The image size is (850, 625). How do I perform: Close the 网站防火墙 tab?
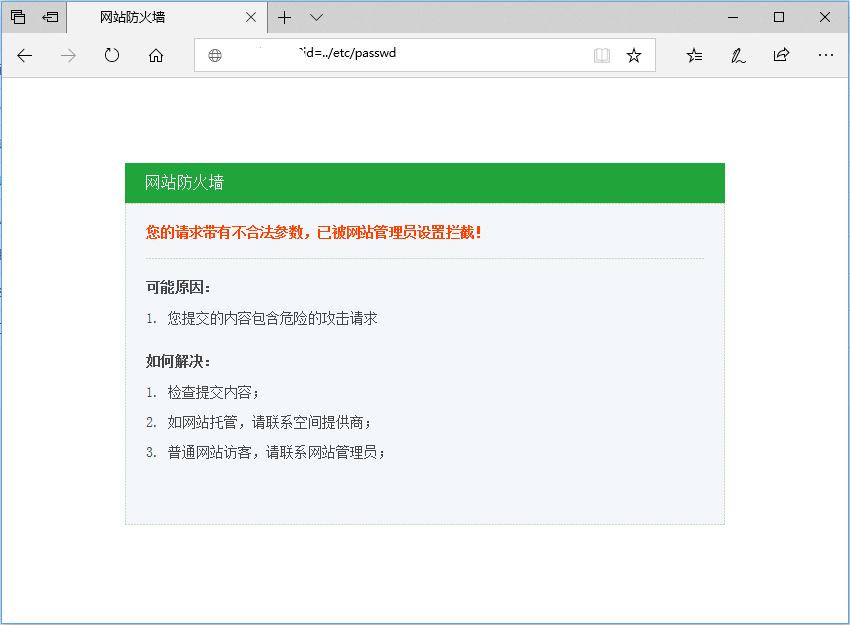250,17
